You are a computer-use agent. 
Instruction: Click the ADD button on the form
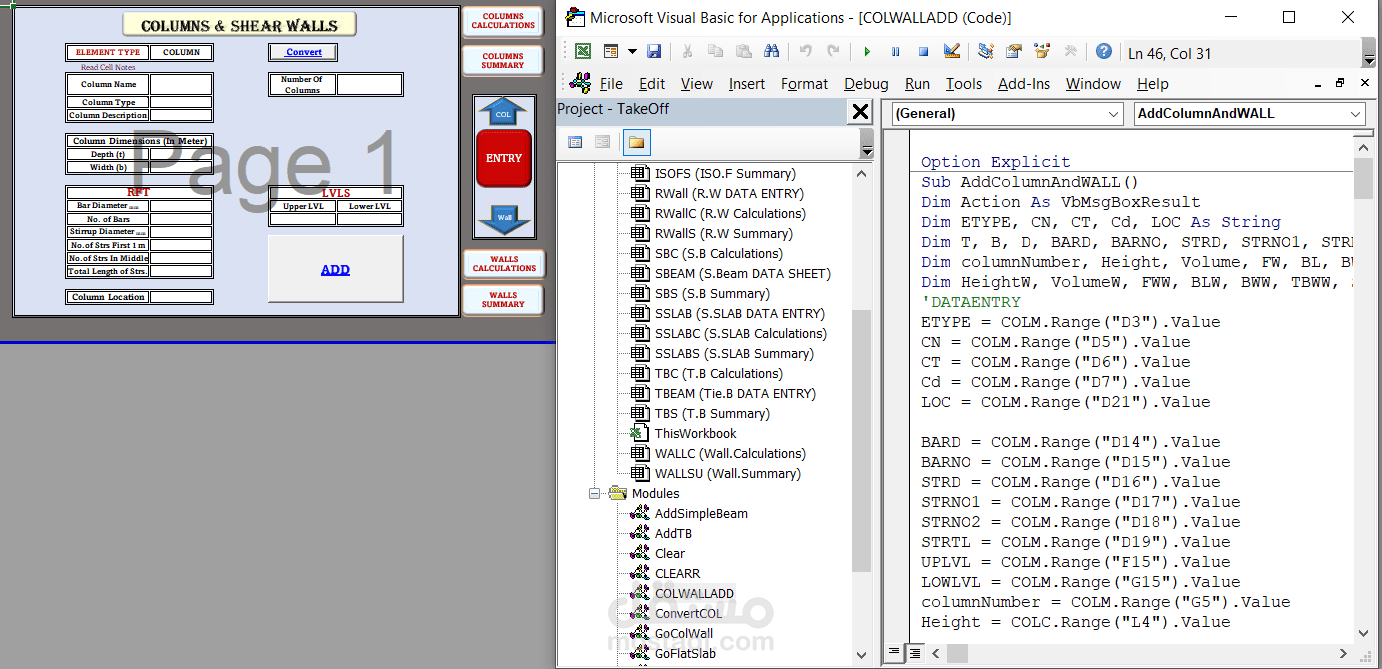click(335, 268)
